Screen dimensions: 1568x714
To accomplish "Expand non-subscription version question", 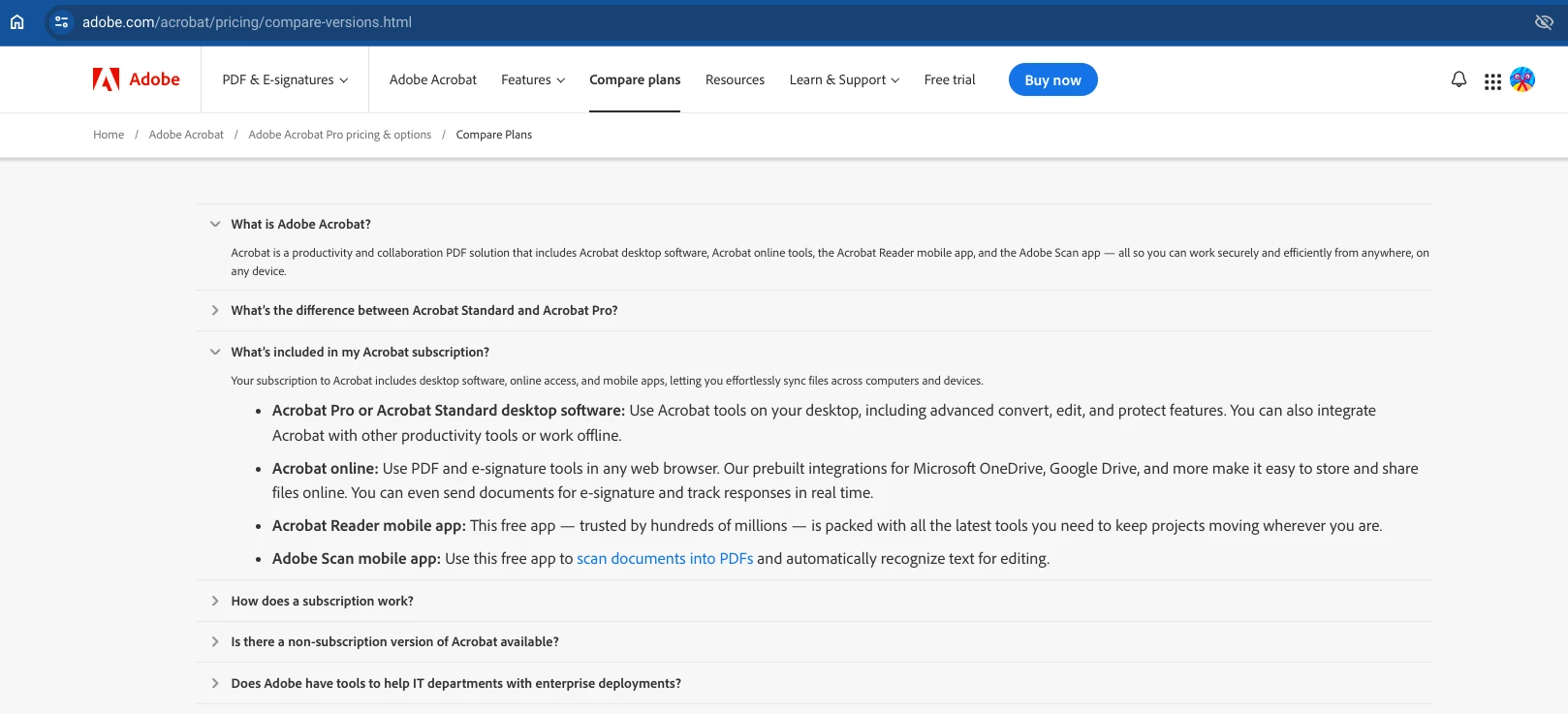I will pos(814,641).
